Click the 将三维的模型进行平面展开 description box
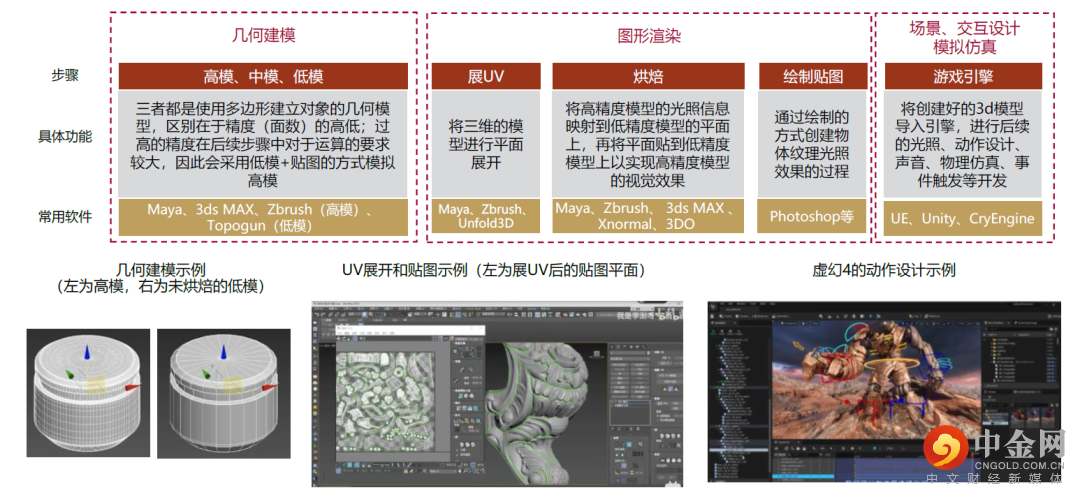The height and width of the screenshot is (497, 1080). [486, 144]
